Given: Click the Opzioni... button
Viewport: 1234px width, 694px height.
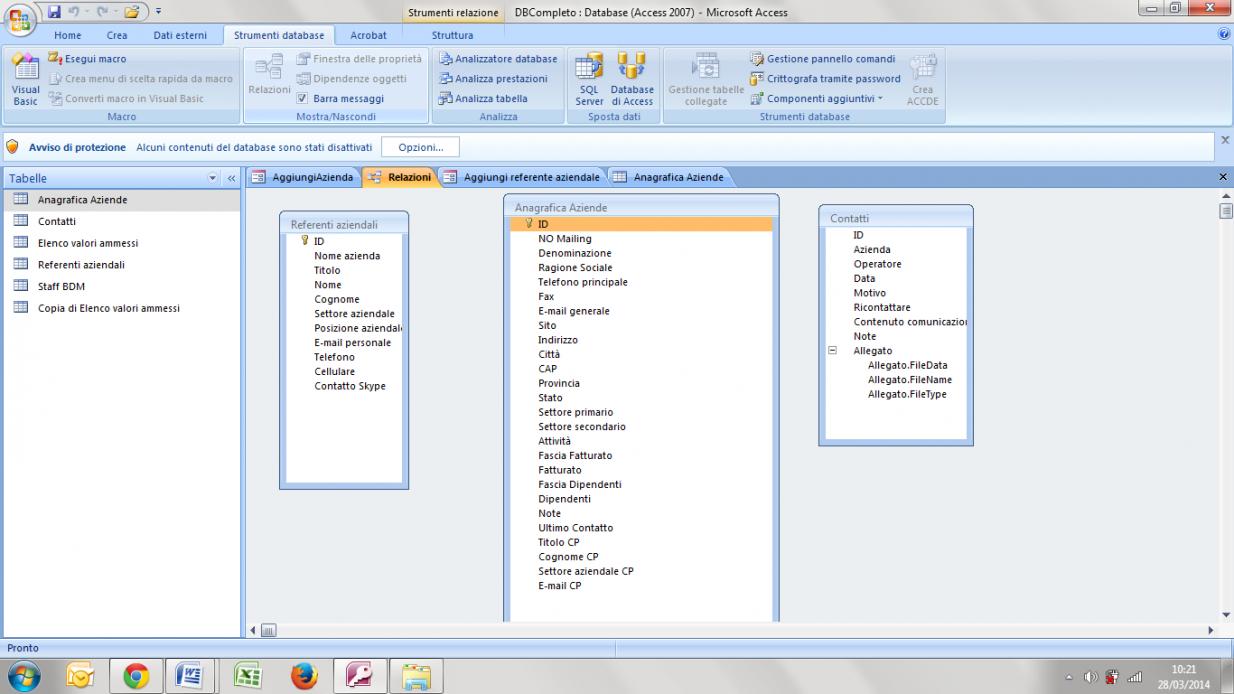Looking at the screenshot, I should coord(420,147).
